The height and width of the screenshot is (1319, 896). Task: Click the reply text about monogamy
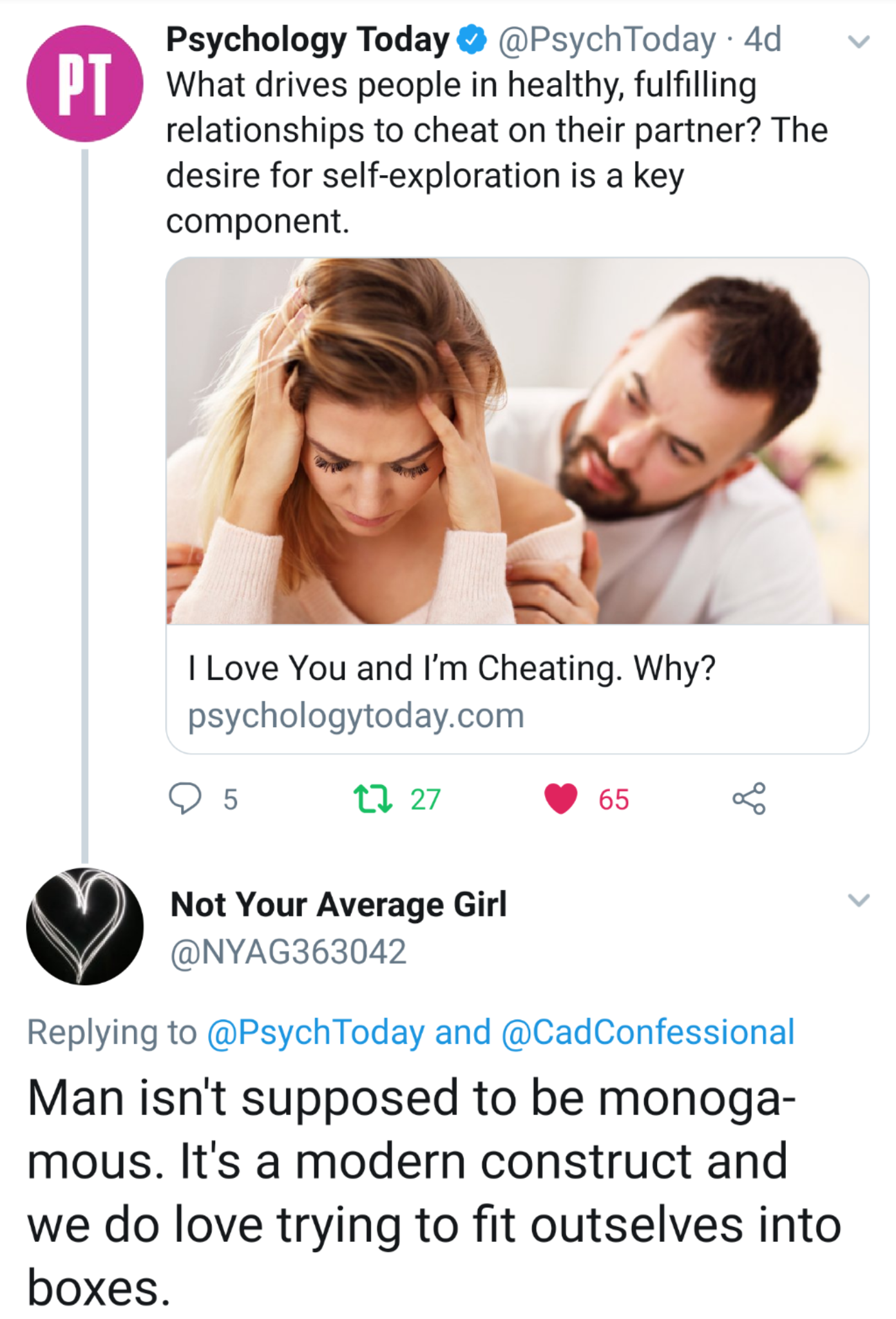(434, 1191)
